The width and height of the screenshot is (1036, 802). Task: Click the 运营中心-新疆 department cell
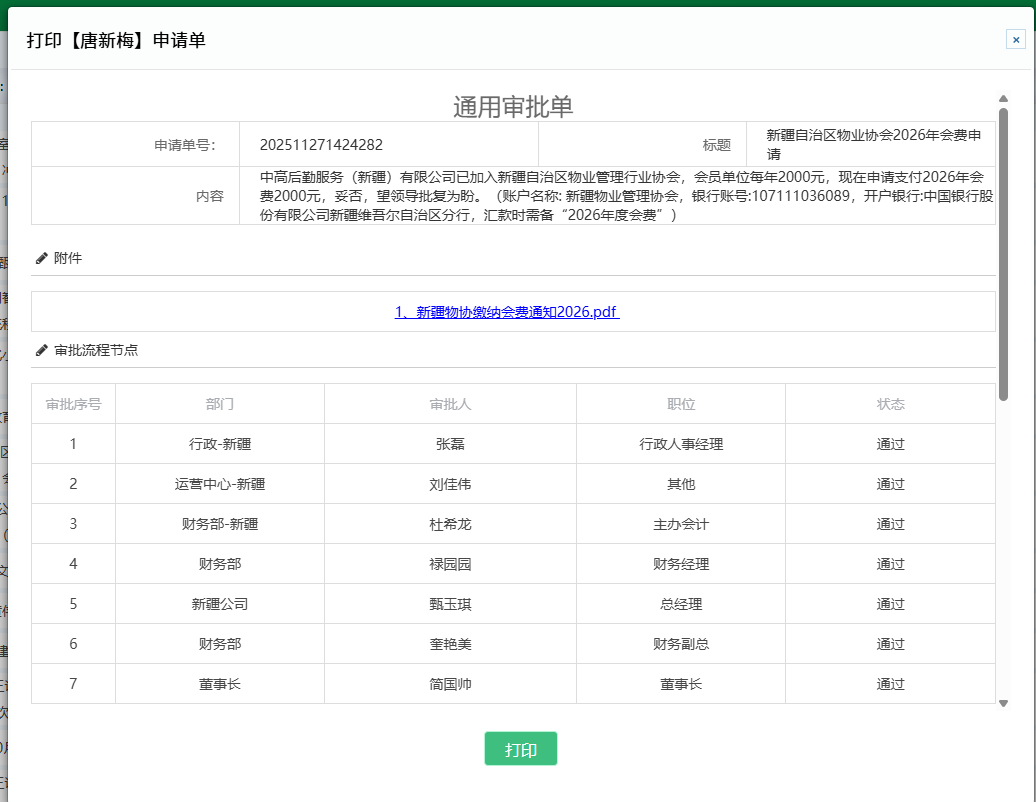pos(220,484)
